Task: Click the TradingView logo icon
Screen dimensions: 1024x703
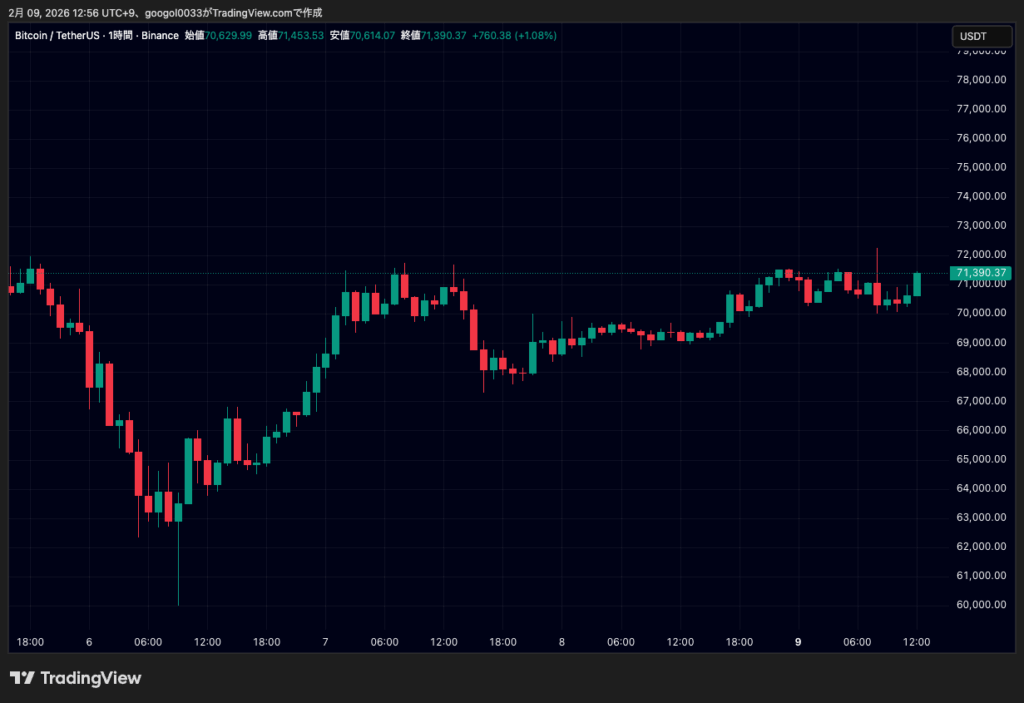Action: click(22, 679)
